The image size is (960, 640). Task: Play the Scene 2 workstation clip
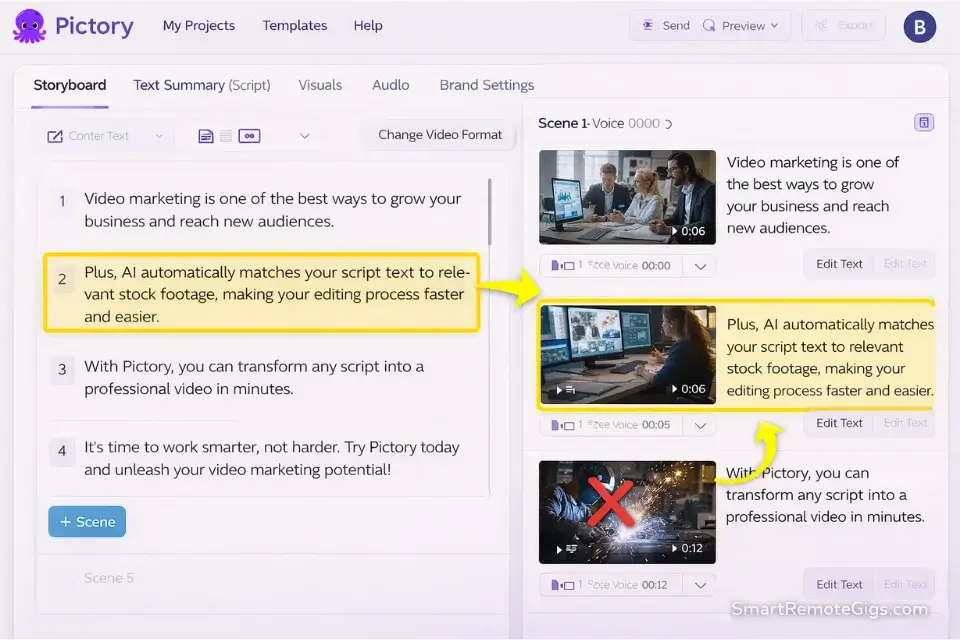click(627, 355)
